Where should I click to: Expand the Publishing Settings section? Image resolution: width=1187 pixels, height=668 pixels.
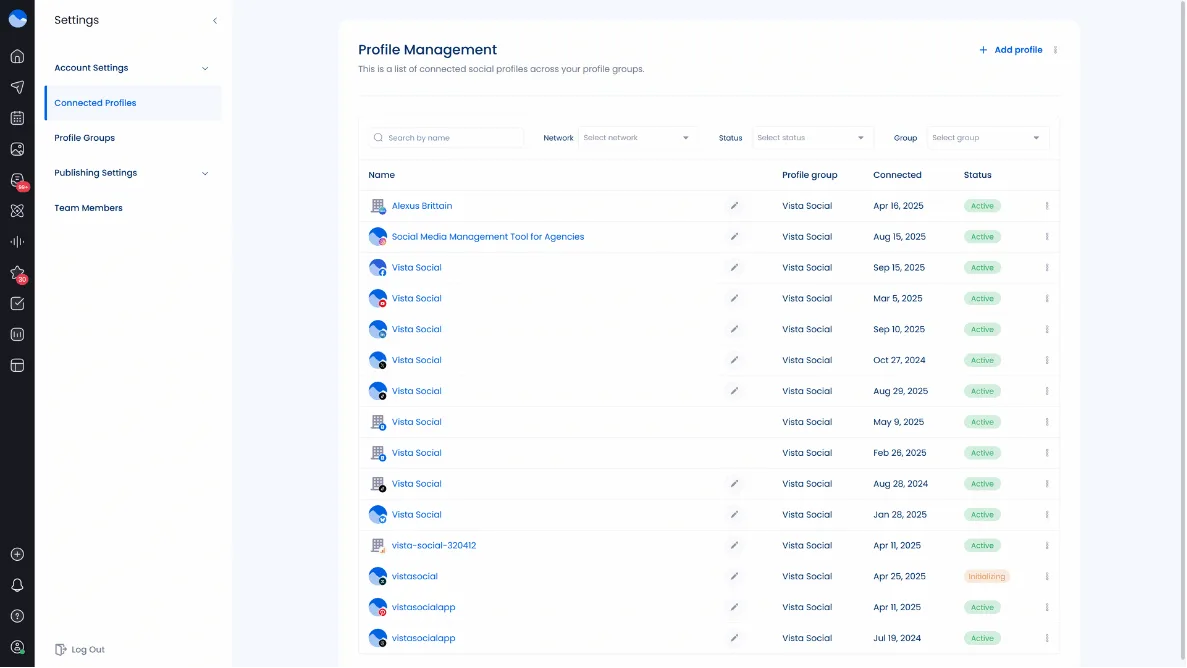point(205,172)
